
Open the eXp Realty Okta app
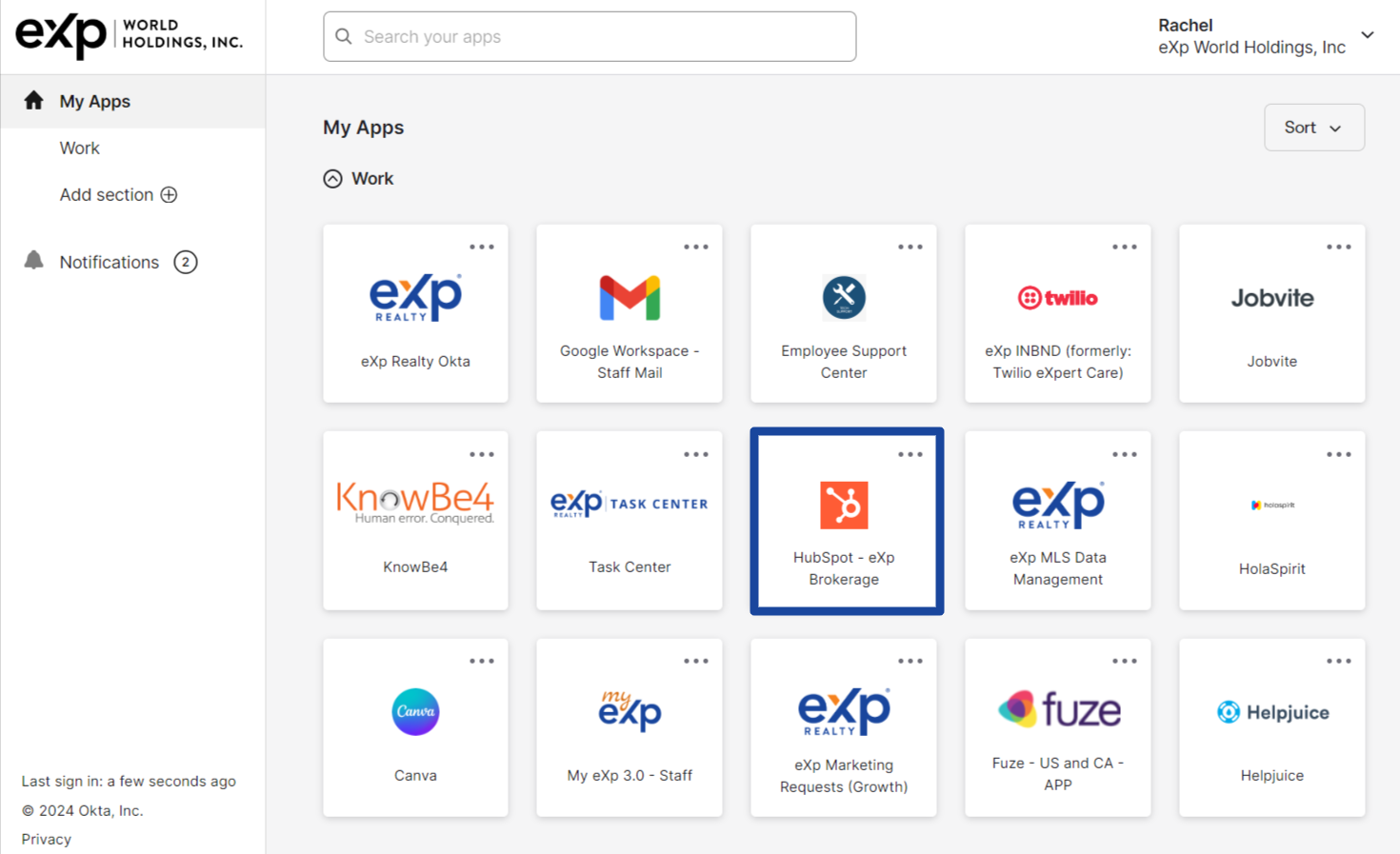click(415, 313)
